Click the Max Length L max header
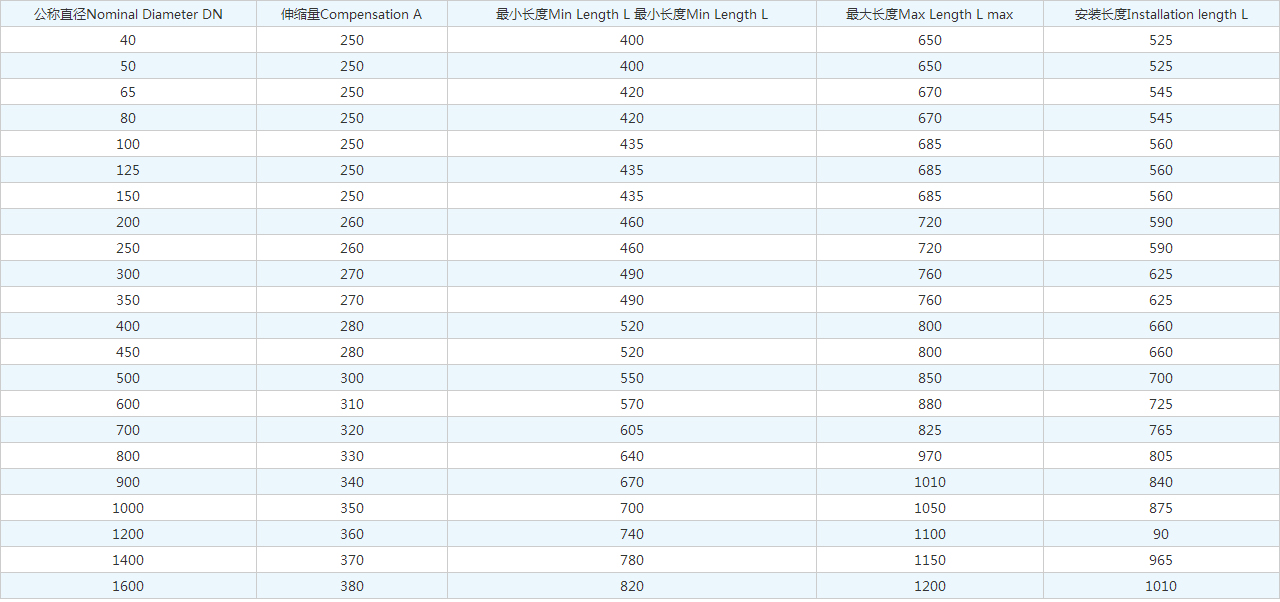Screen dimensions: 1280x602 click(x=929, y=14)
